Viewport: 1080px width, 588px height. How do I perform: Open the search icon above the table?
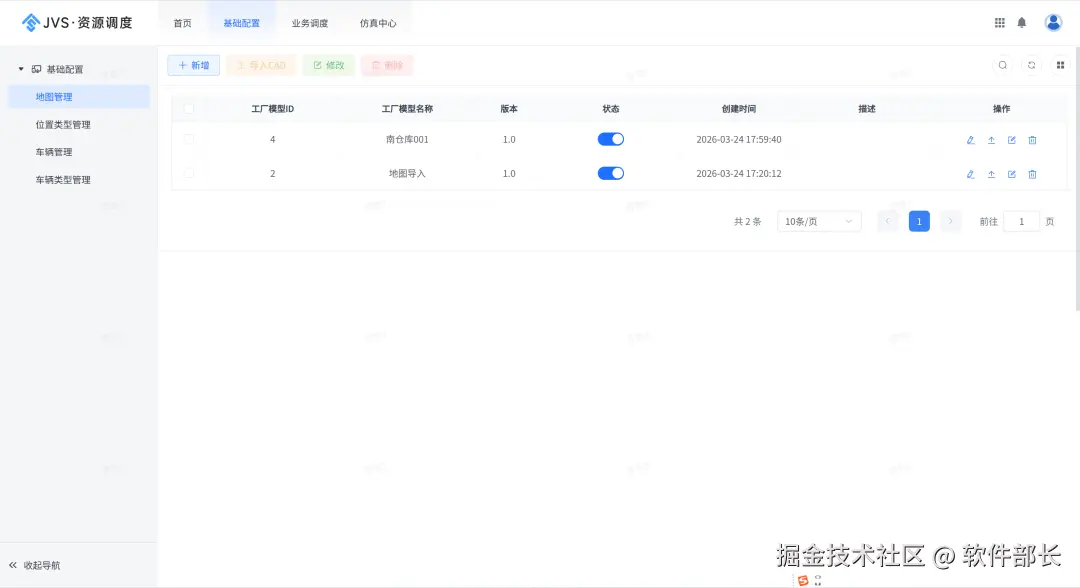[x=1002, y=64]
